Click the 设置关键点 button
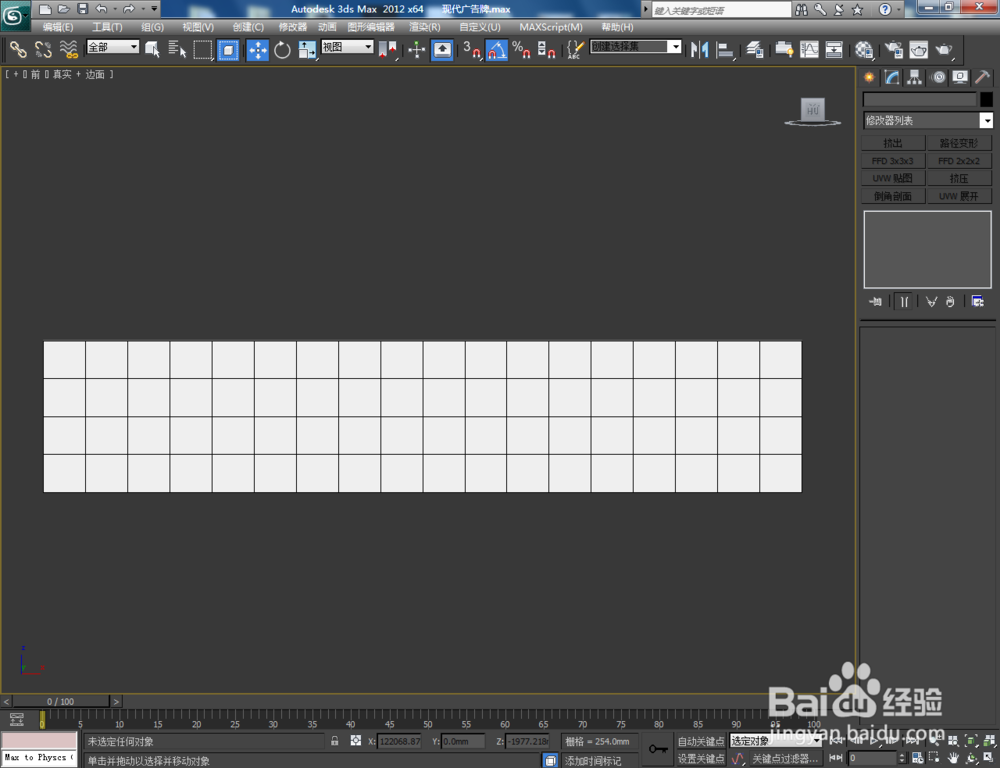 pos(701,758)
